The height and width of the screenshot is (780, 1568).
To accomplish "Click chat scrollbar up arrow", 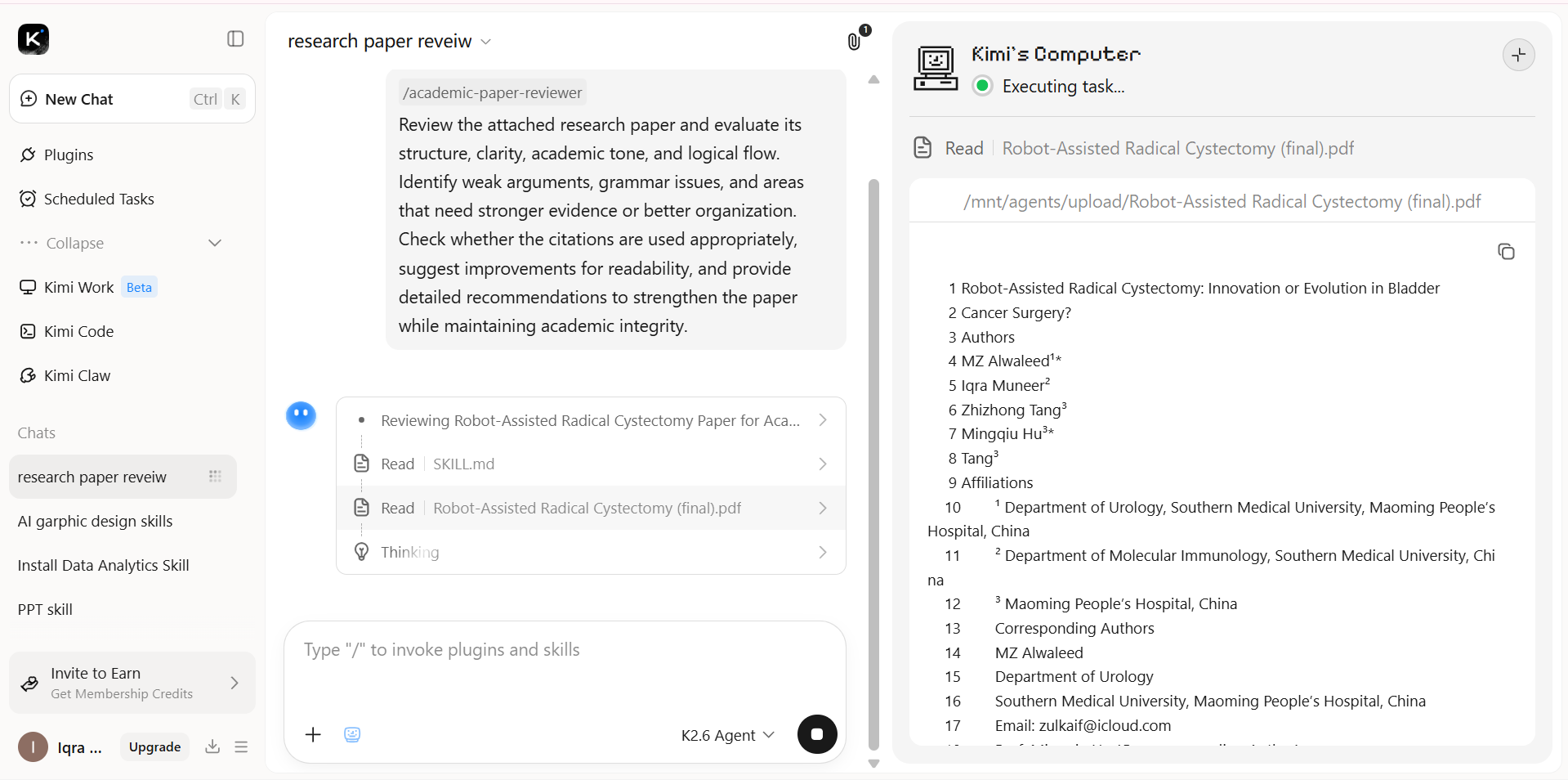I will pyautogui.click(x=873, y=79).
